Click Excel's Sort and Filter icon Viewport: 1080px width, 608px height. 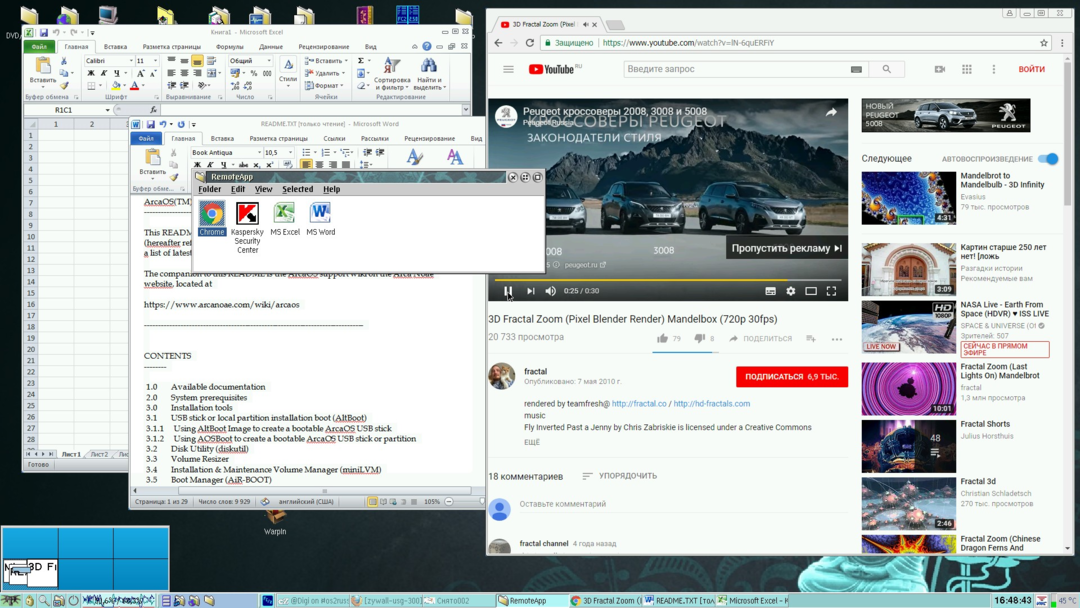coord(392,65)
